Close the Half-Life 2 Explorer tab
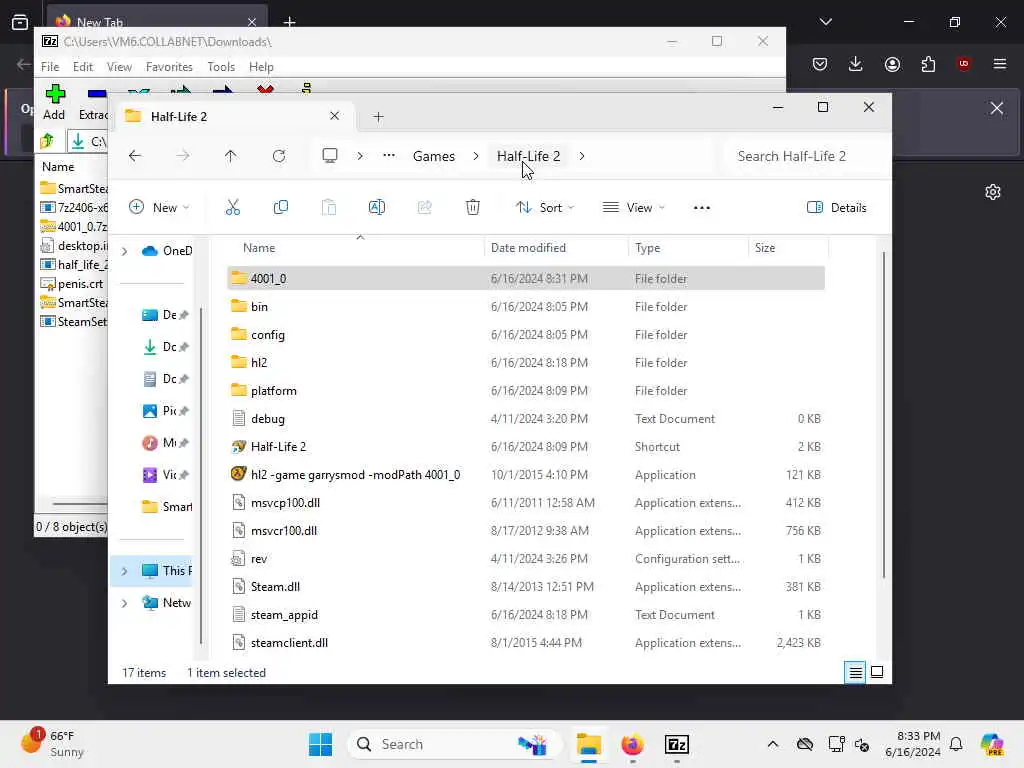 point(334,116)
